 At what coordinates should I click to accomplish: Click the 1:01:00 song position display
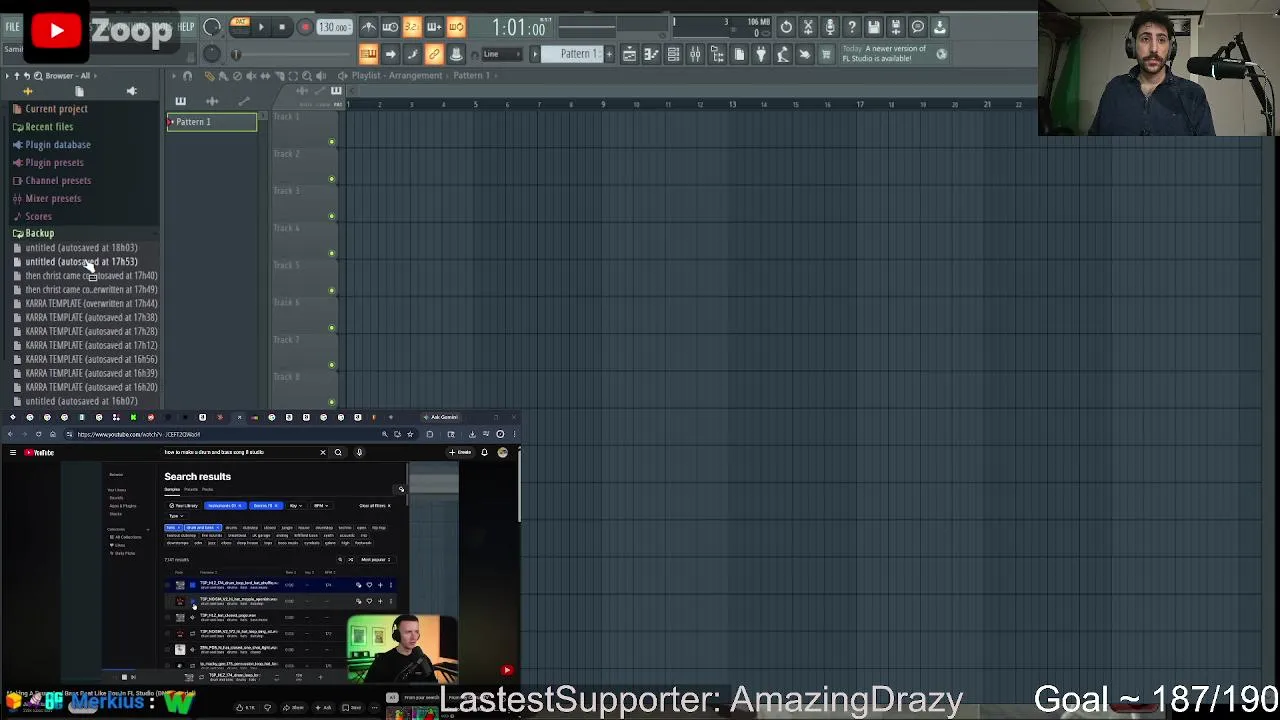519,28
